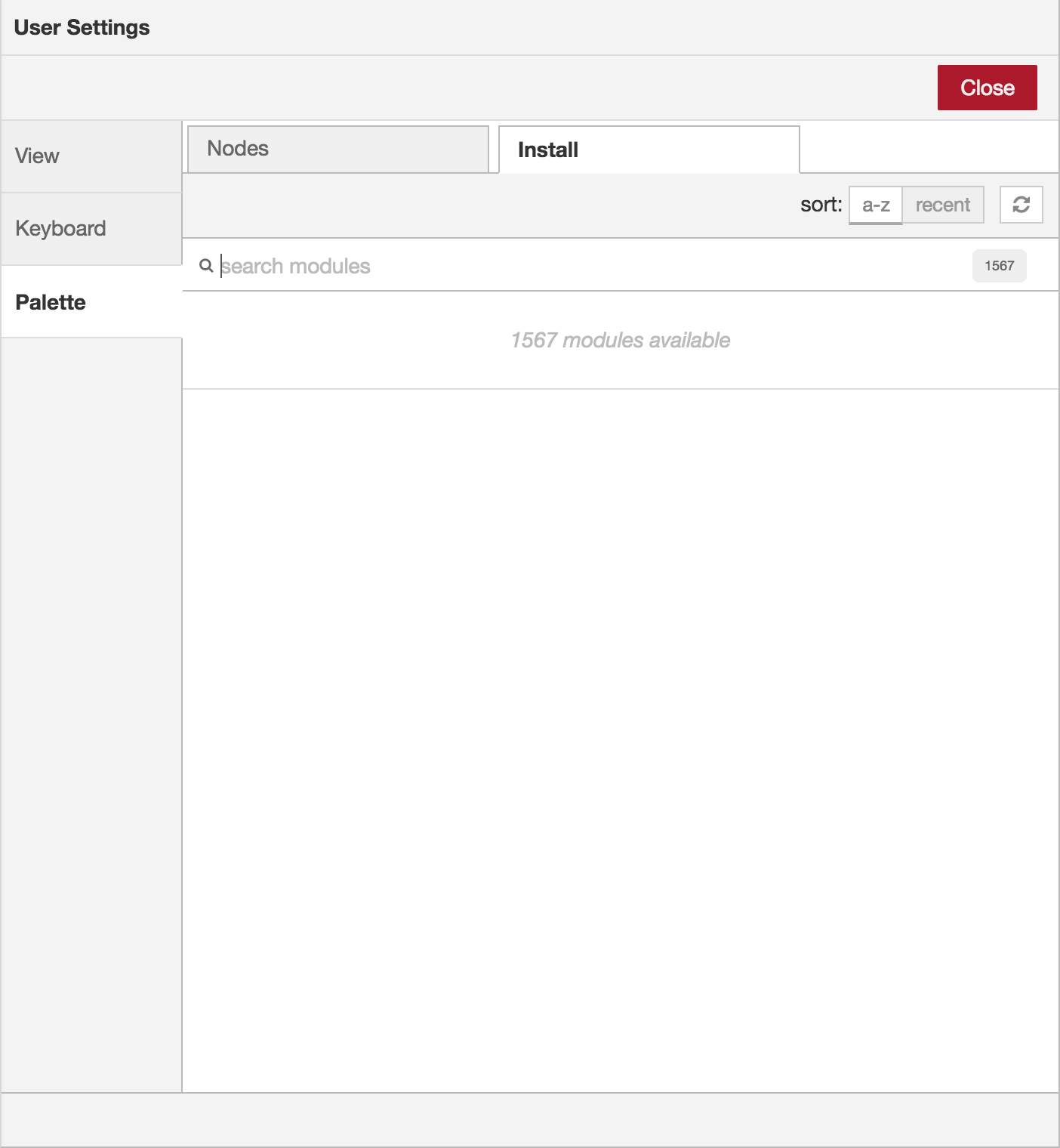Switch to the Nodes tab
Viewport: 1060px width, 1148px height.
point(337,149)
